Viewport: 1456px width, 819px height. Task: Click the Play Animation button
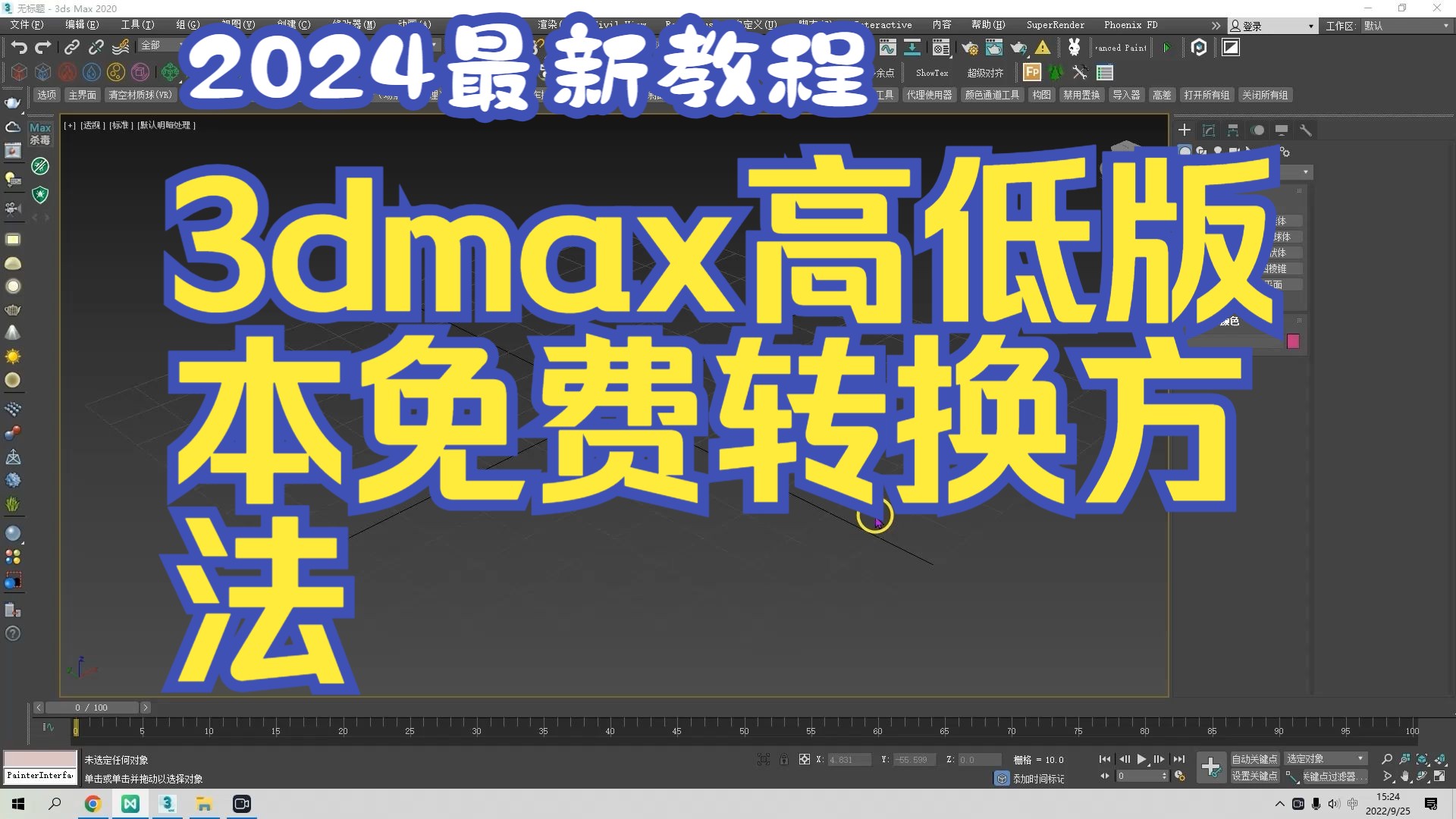(x=1141, y=759)
